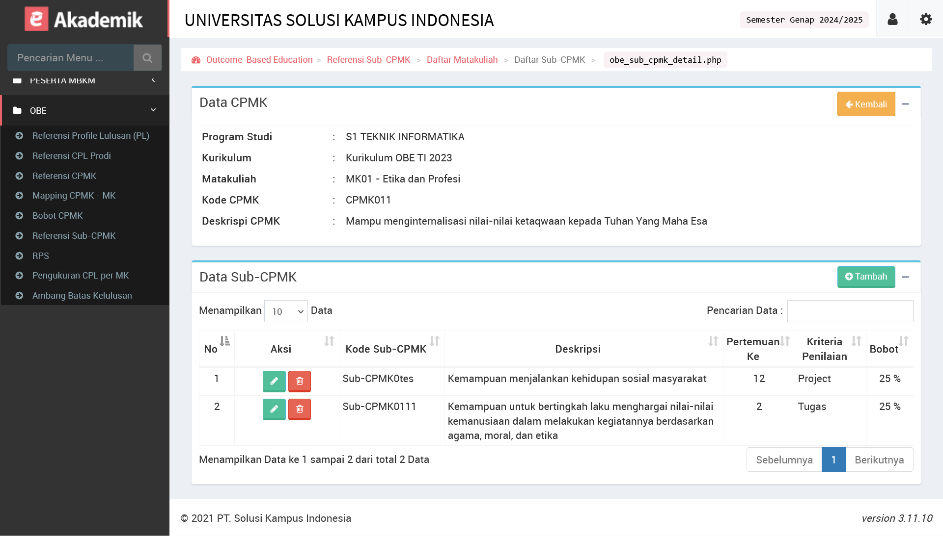Go to the Berikutnya pagination page
The image size is (943, 536).
tap(879, 459)
